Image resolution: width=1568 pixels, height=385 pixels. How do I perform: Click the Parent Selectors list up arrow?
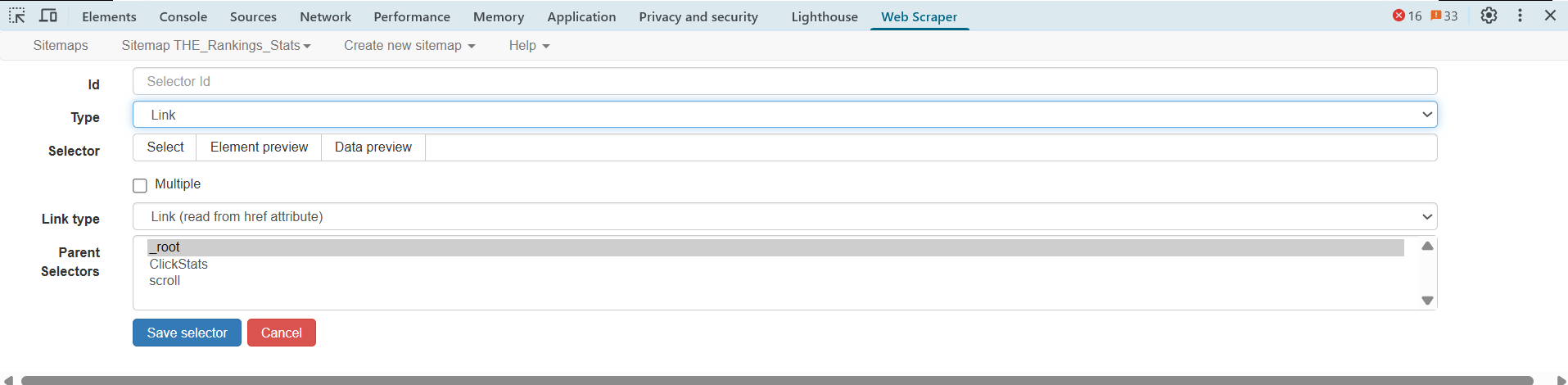pyautogui.click(x=1427, y=246)
